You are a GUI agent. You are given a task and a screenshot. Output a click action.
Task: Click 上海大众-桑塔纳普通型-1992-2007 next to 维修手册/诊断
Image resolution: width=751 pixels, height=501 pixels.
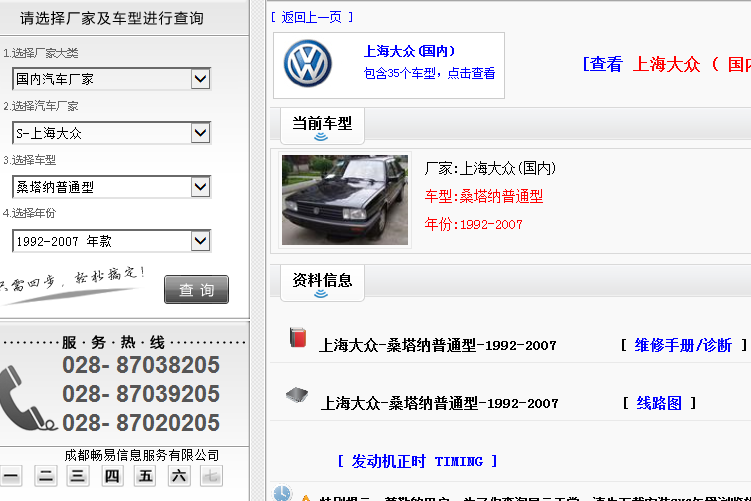pyautogui.click(x=438, y=345)
